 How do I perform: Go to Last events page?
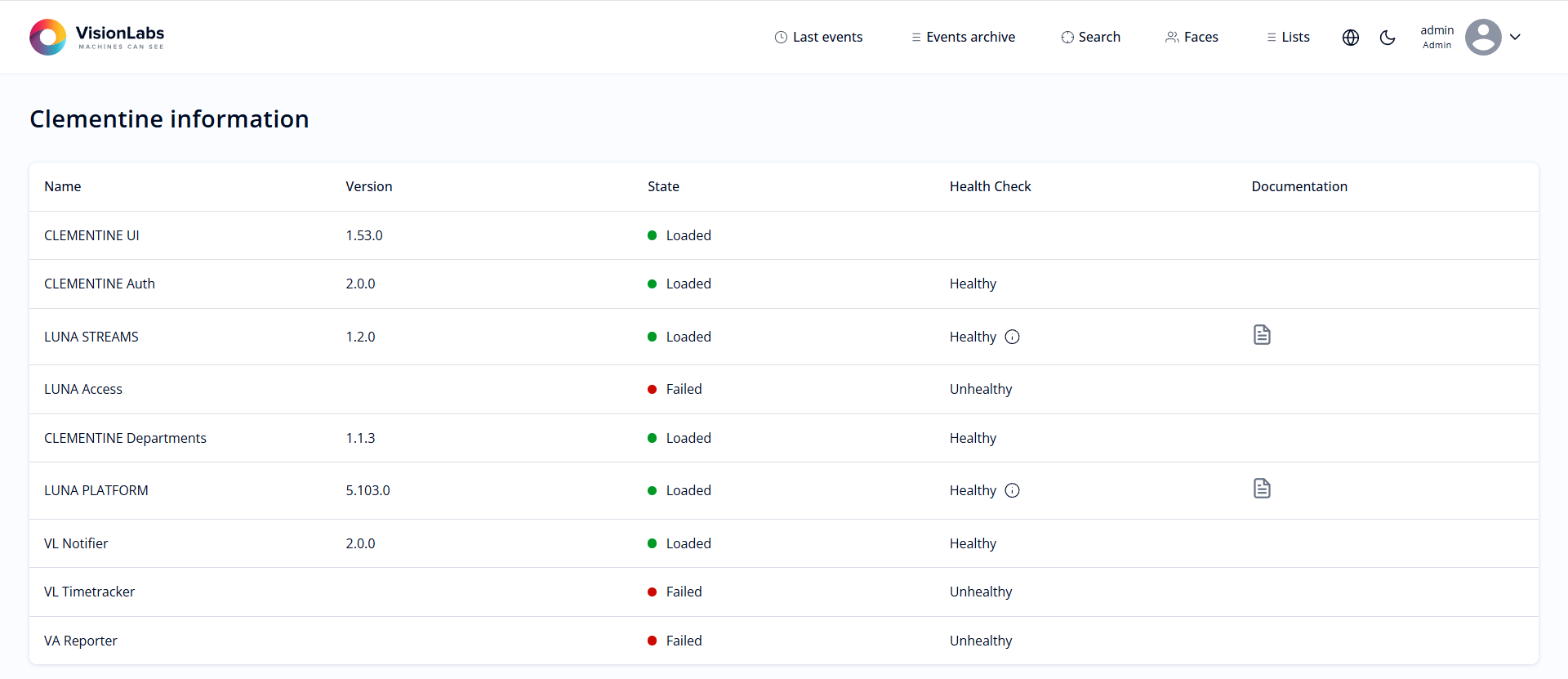pyautogui.click(x=818, y=37)
